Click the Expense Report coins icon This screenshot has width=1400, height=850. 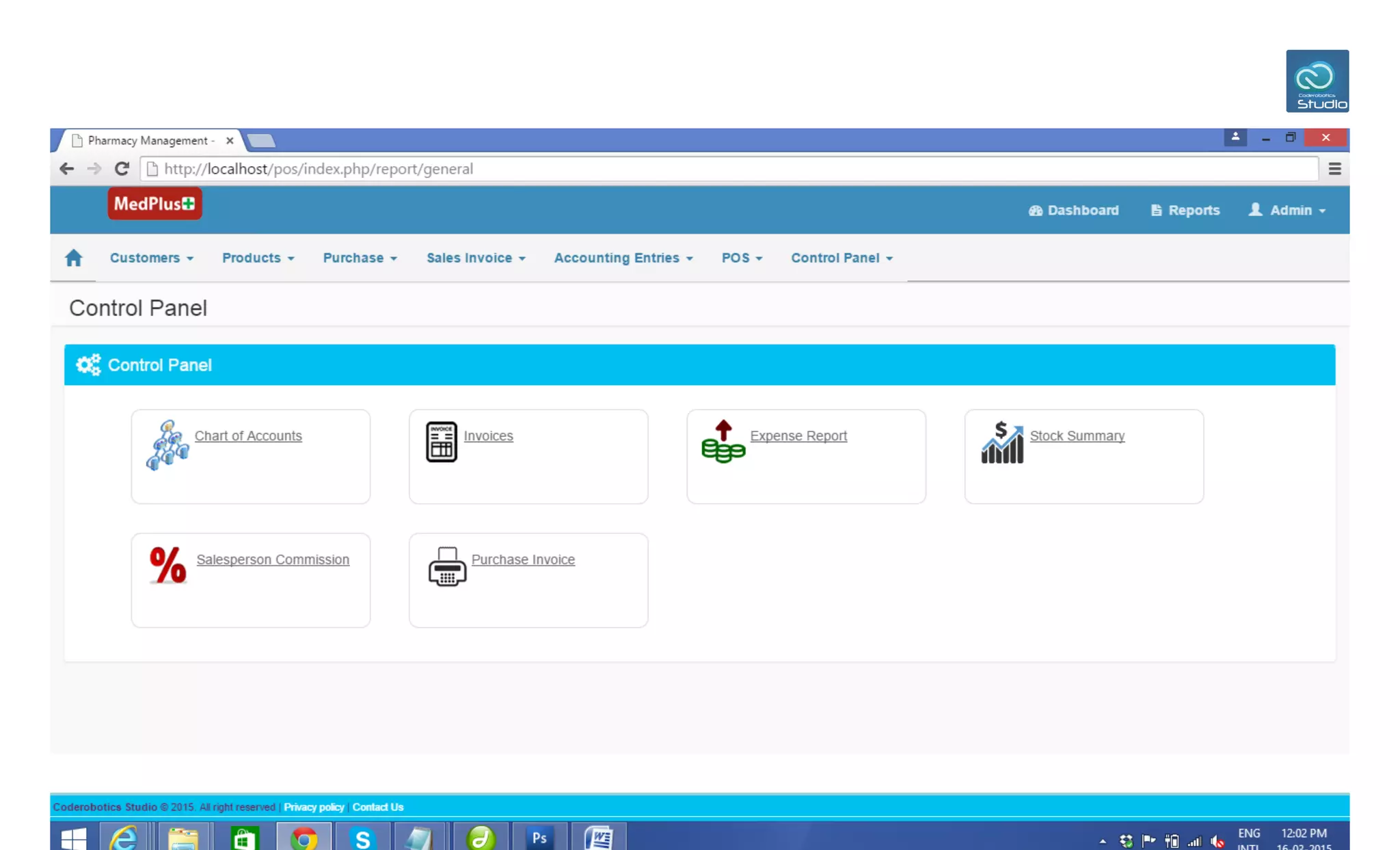coord(723,442)
